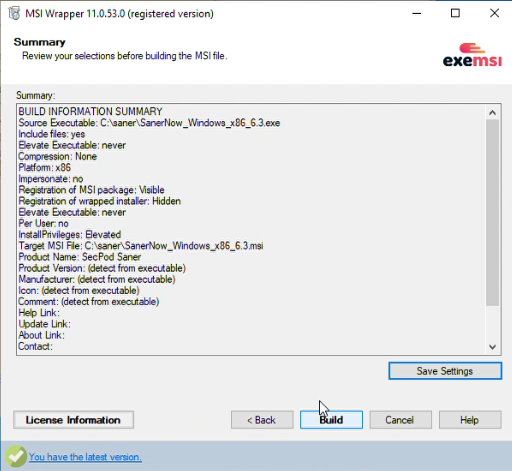Click the green checkmark status icon
Image resolution: width=512 pixels, height=471 pixels.
[15, 456]
